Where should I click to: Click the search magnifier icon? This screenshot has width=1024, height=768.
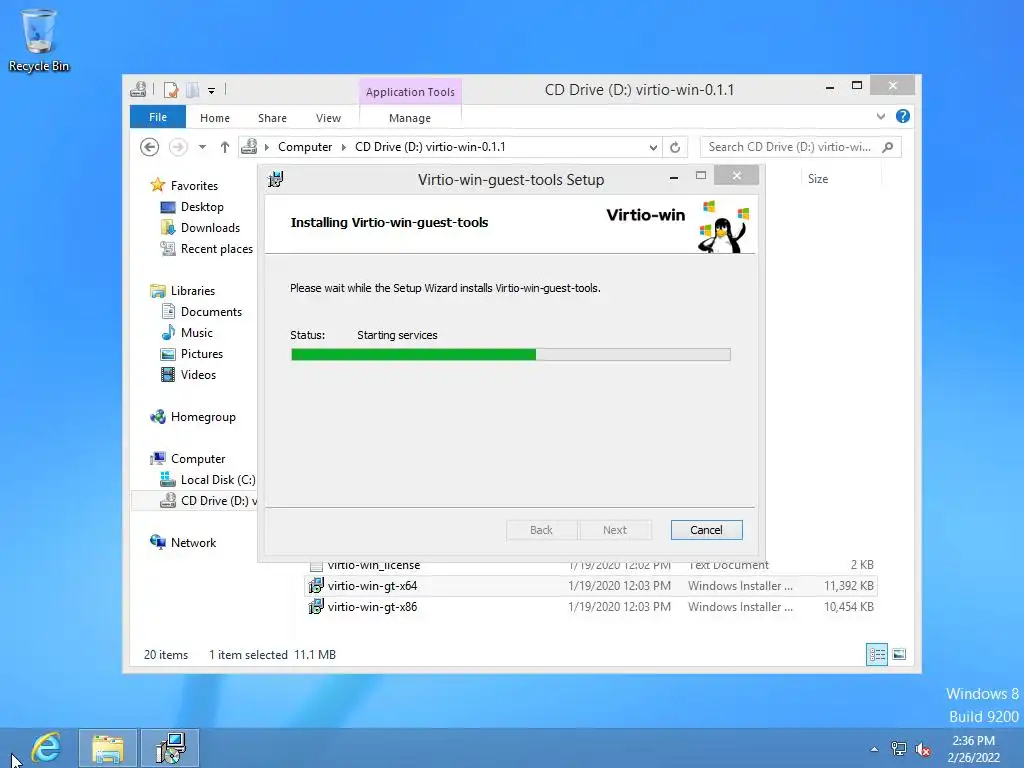[888, 147]
